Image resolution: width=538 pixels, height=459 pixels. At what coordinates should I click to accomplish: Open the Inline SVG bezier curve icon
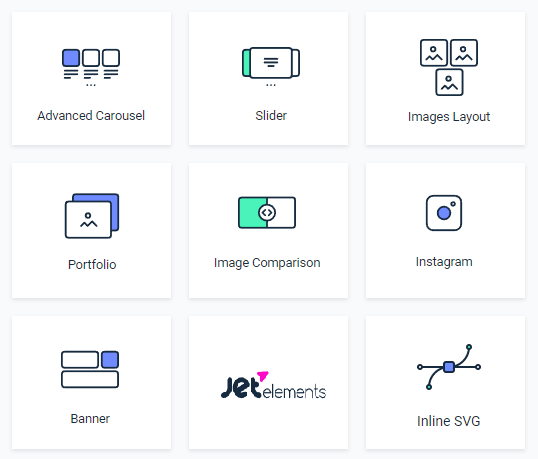[x=449, y=367]
